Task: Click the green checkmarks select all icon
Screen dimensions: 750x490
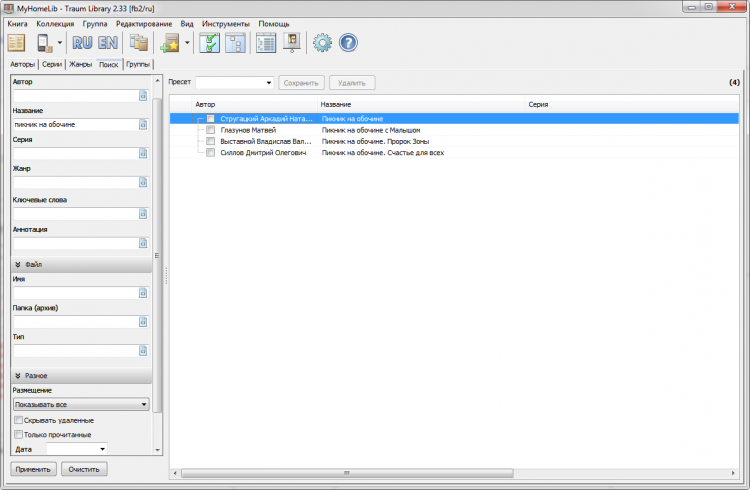Action: click(210, 43)
